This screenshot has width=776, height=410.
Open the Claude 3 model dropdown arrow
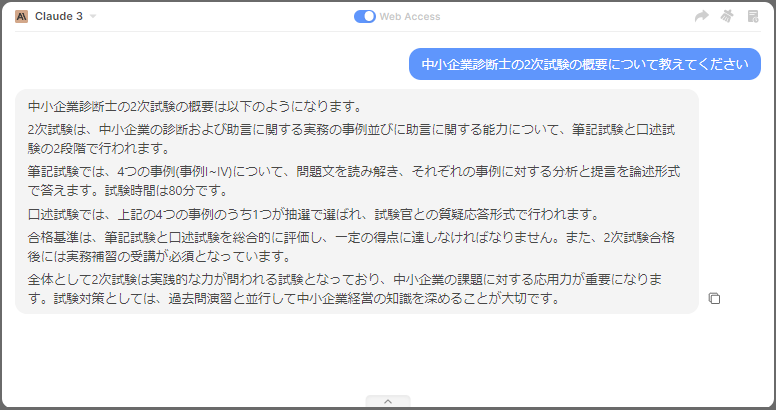(x=93, y=17)
